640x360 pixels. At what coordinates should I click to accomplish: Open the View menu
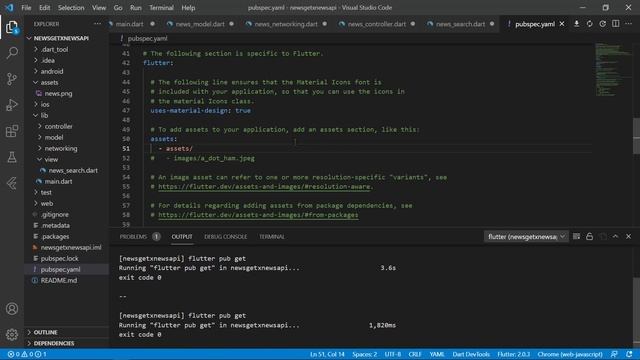point(99,8)
